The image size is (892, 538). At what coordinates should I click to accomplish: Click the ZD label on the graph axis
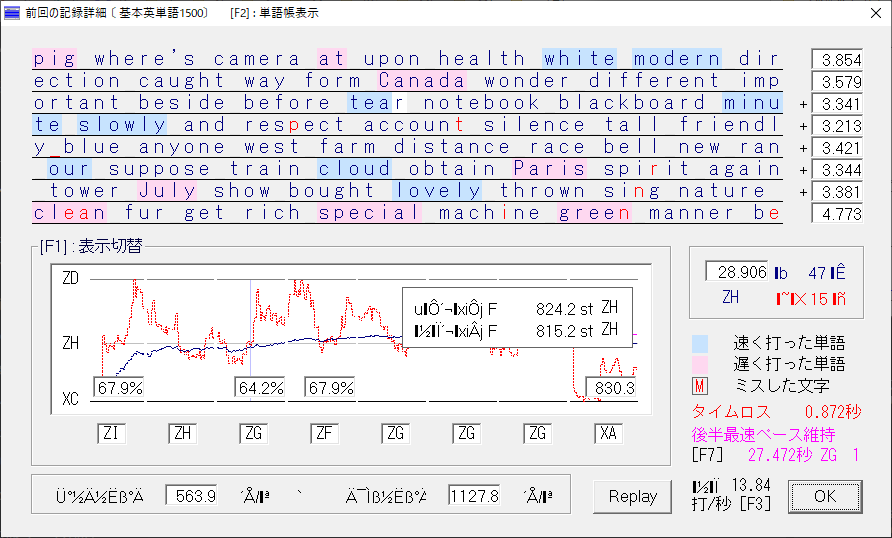pyautogui.click(x=70, y=278)
